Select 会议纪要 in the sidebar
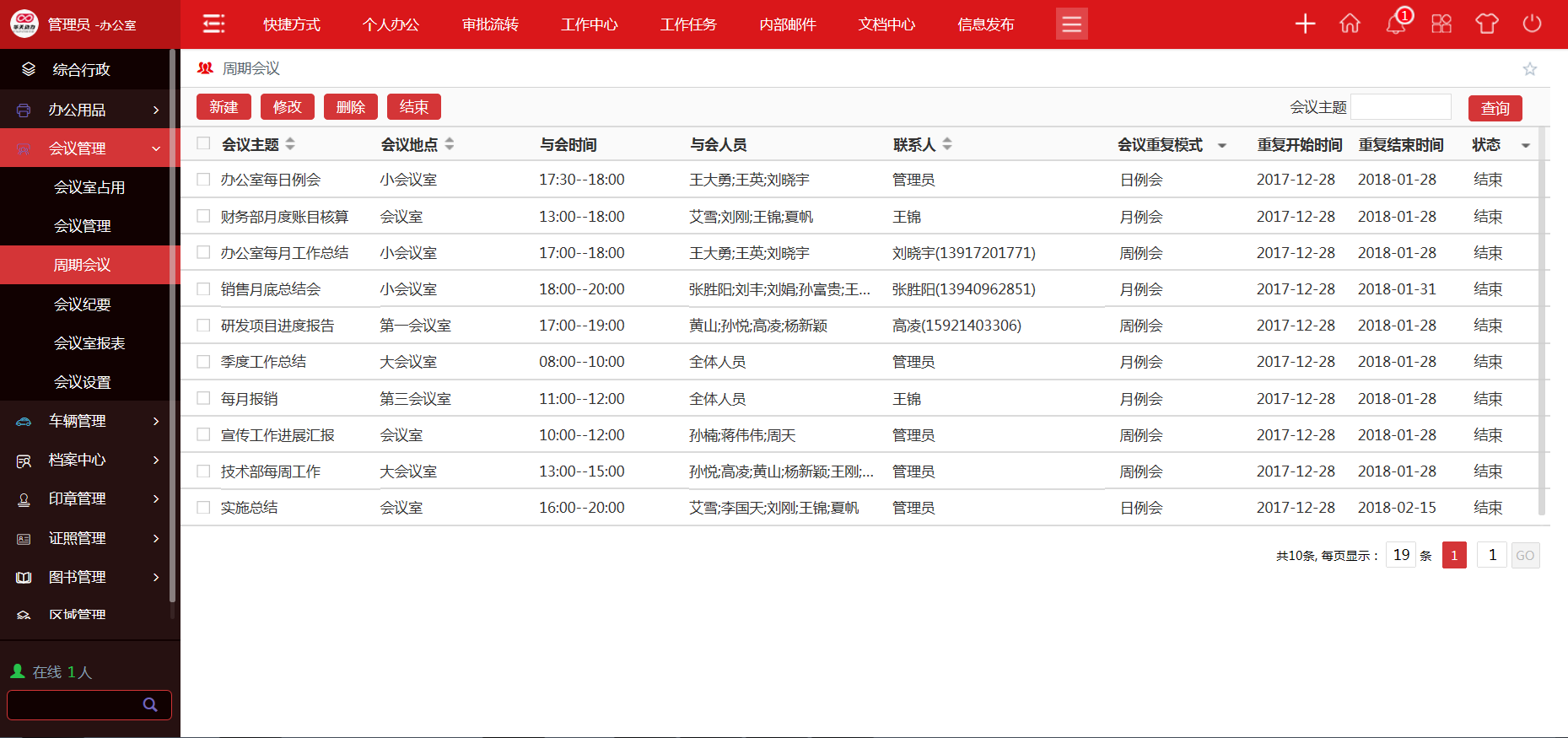1568x738 pixels. (83, 304)
